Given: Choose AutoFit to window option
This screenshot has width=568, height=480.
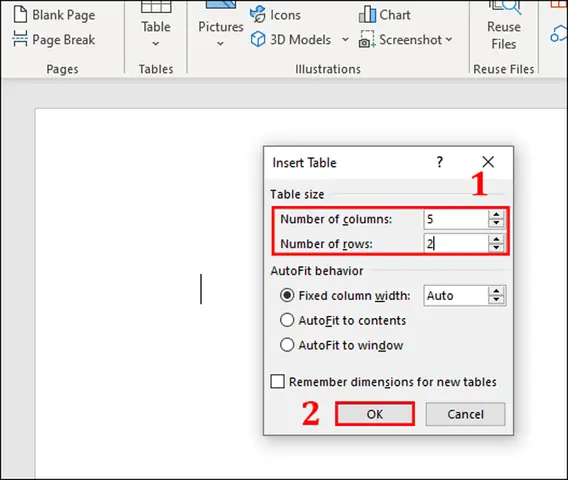Looking at the screenshot, I should pos(341,345).
